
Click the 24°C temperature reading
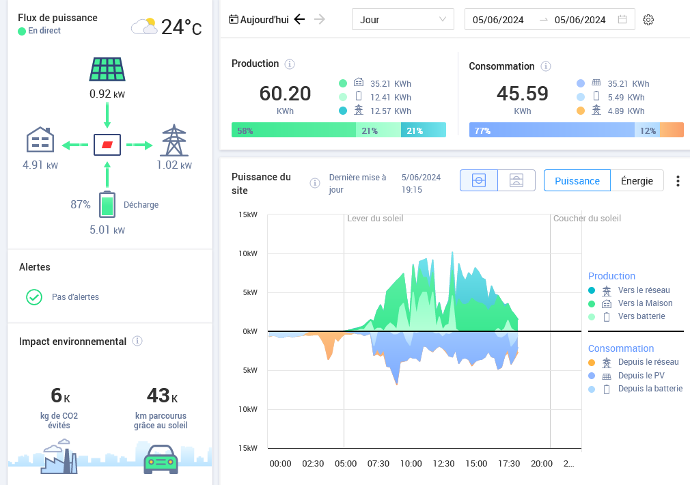pos(181,27)
